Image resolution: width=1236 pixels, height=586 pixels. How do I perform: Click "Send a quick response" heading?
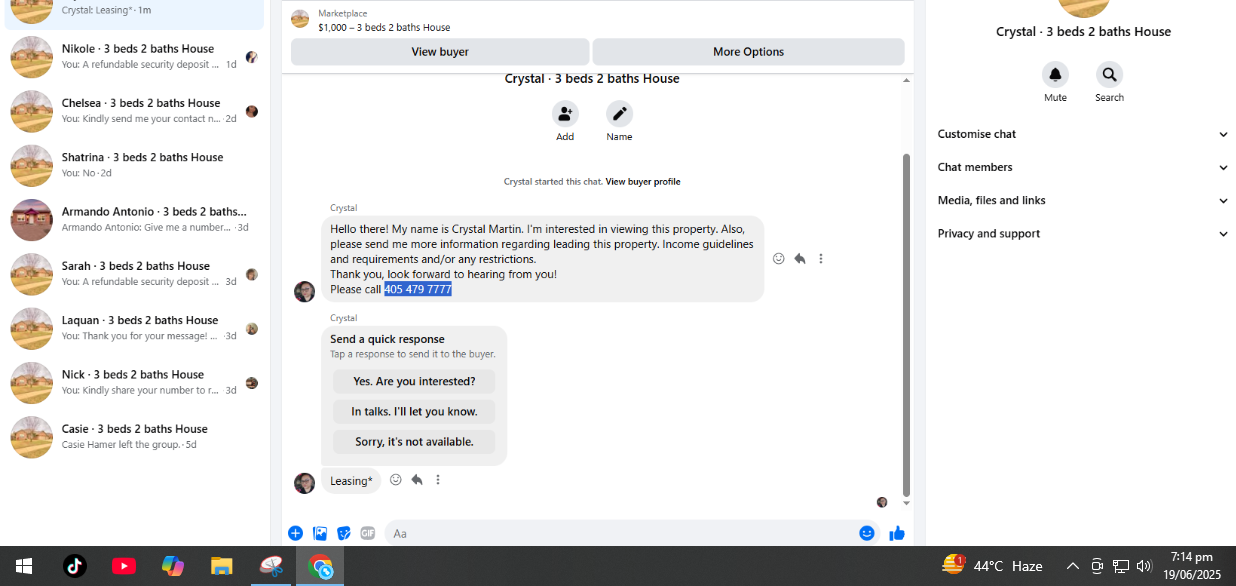[x=387, y=339]
